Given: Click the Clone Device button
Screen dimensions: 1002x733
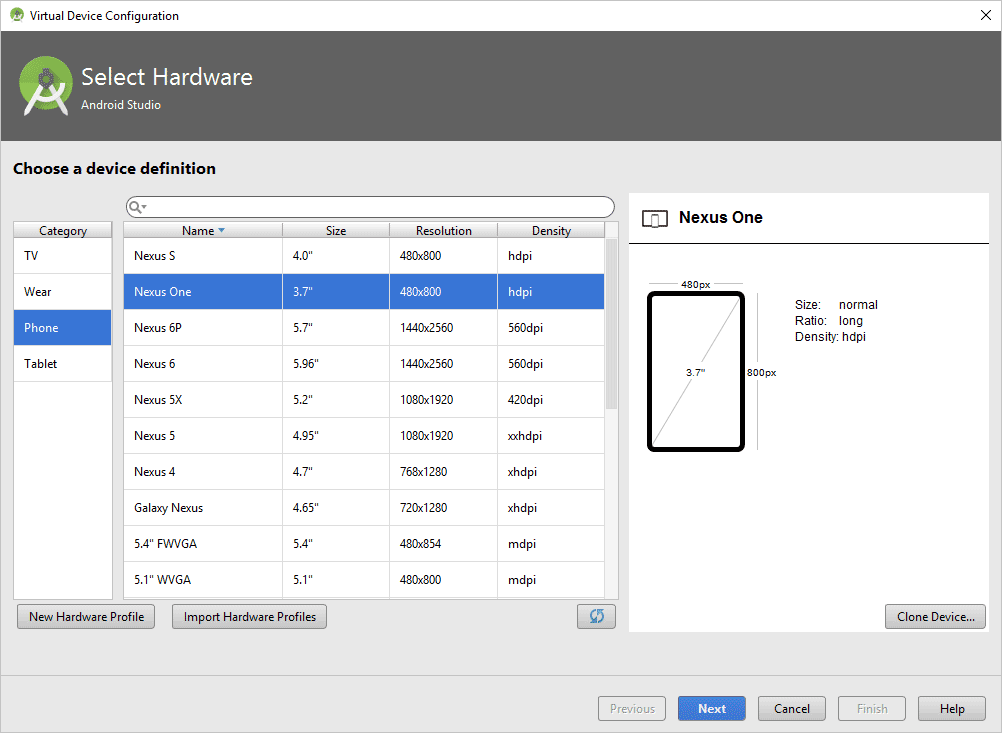Looking at the screenshot, I should coord(935,616).
